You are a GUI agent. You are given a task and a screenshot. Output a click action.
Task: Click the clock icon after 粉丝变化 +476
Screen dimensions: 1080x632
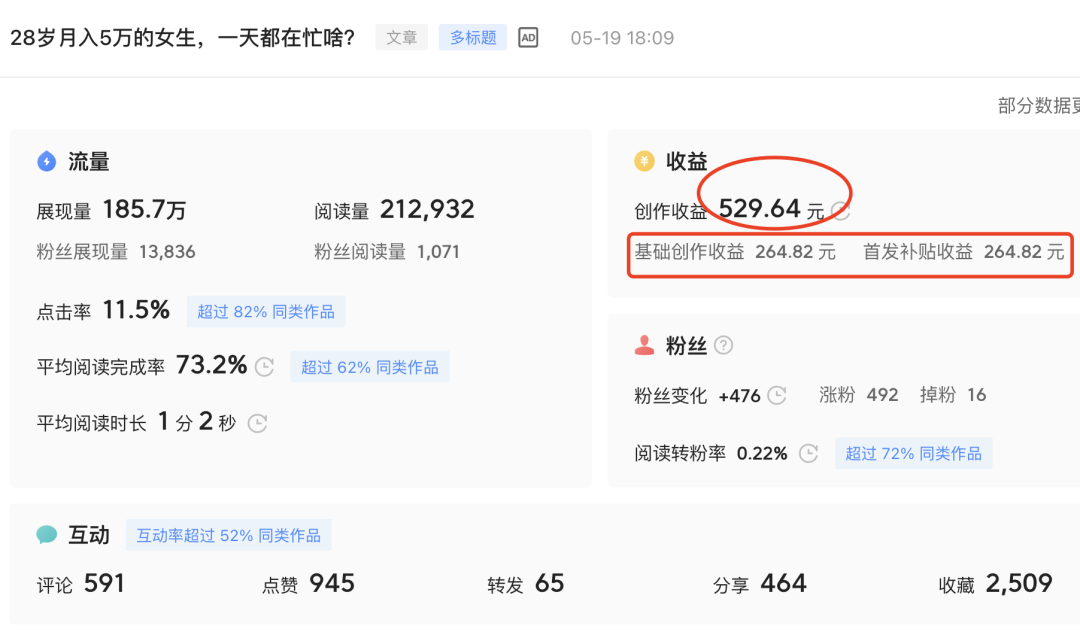(x=777, y=395)
